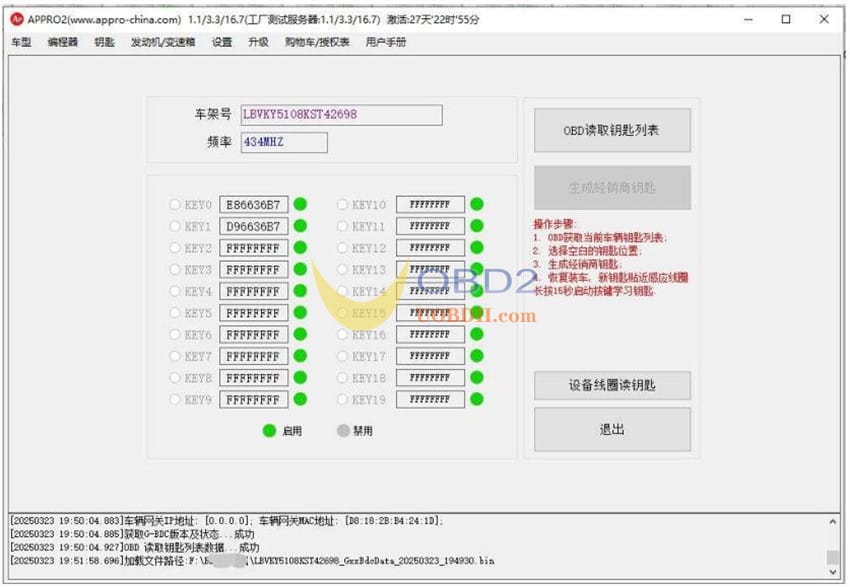
Task: Click the log line 'OBD 读取钥匙列表数据...成功'
Action: [x=134, y=547]
